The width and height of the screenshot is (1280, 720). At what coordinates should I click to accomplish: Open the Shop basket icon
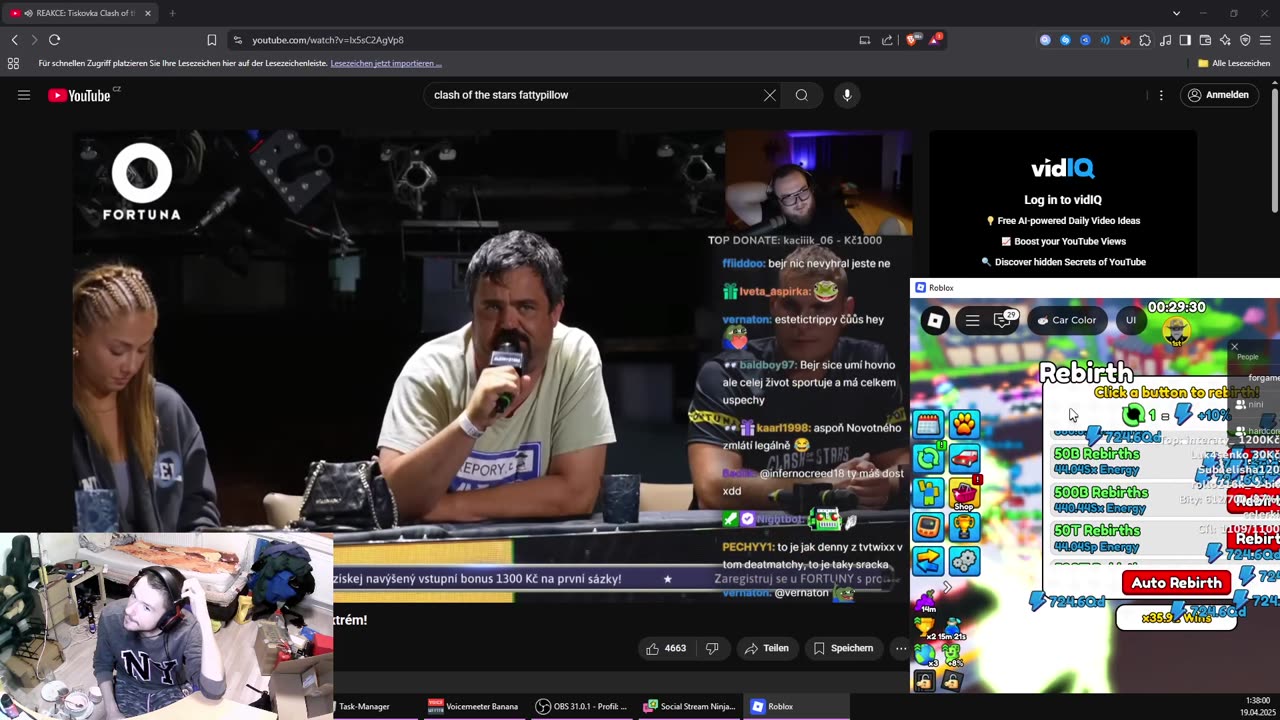tap(964, 493)
